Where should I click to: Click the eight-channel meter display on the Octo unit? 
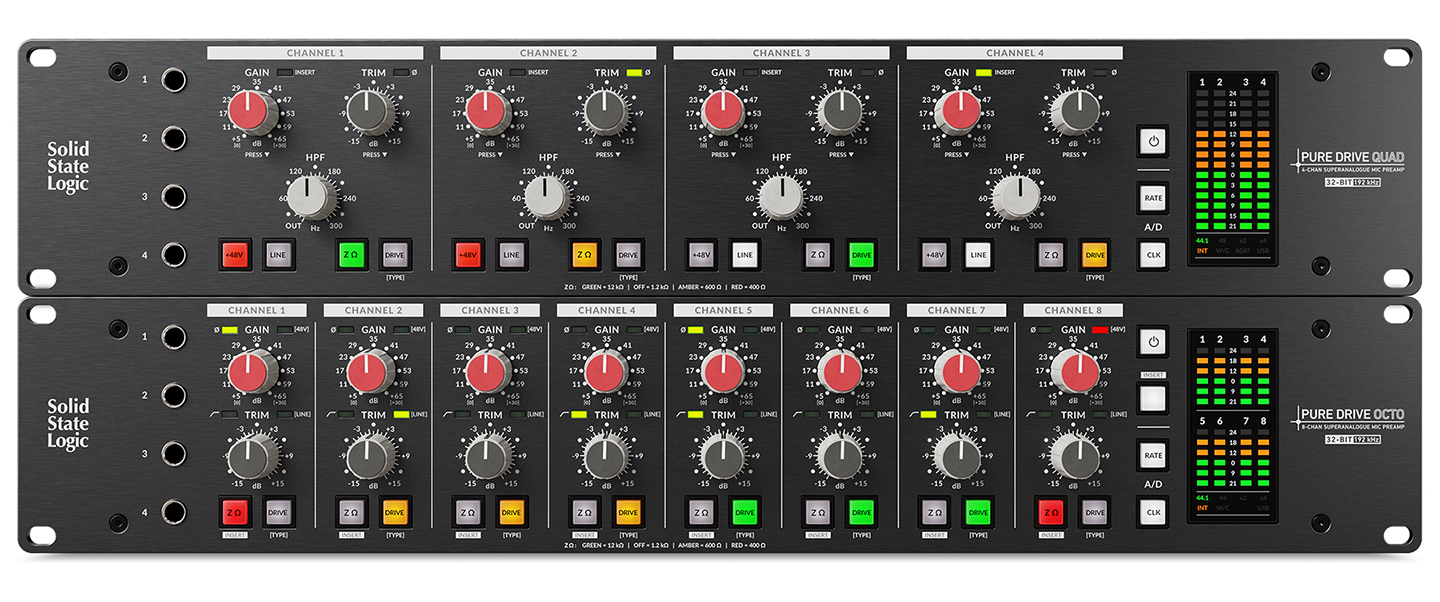tap(1233, 426)
